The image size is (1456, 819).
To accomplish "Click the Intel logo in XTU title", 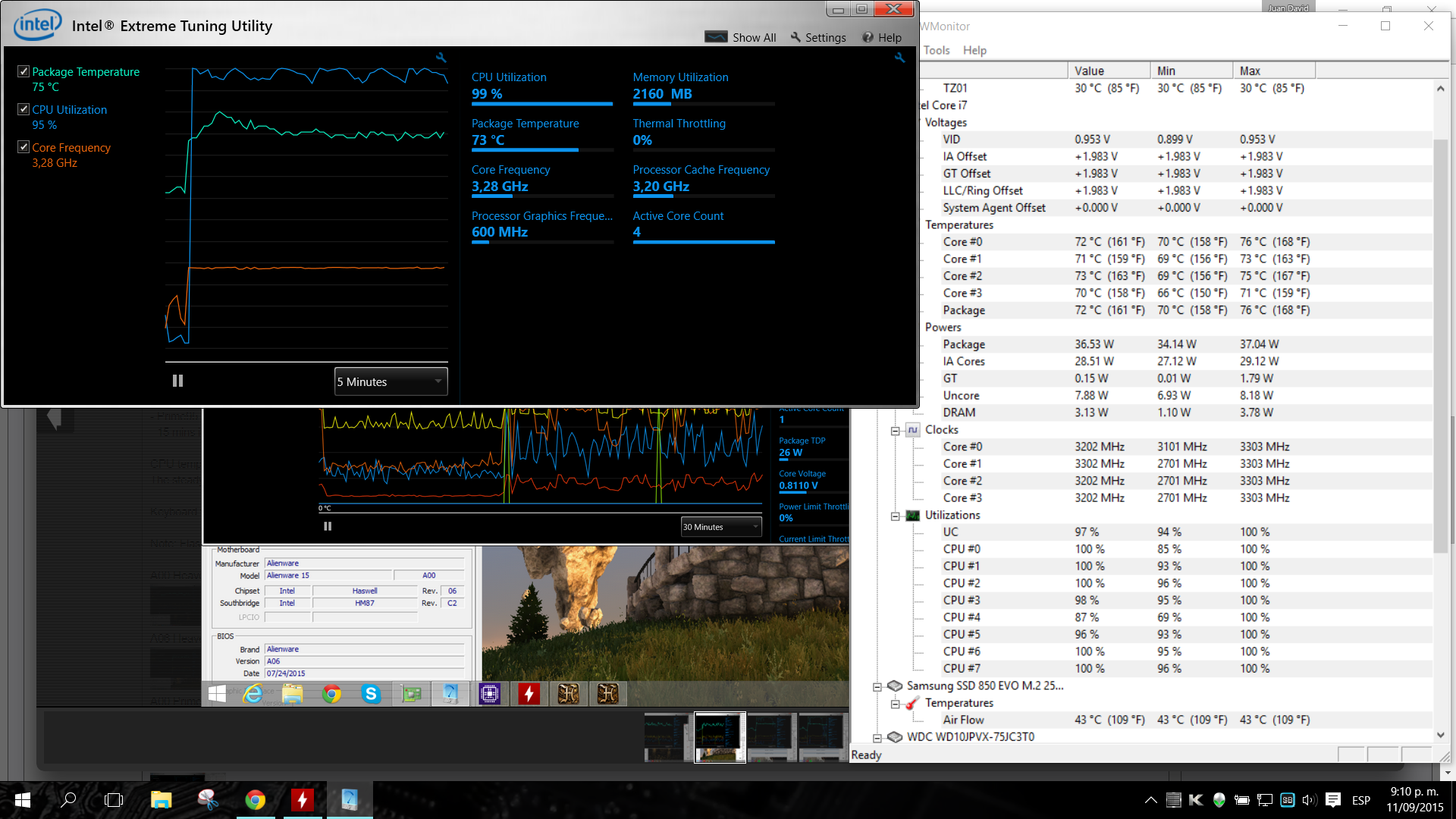I will tap(37, 25).
